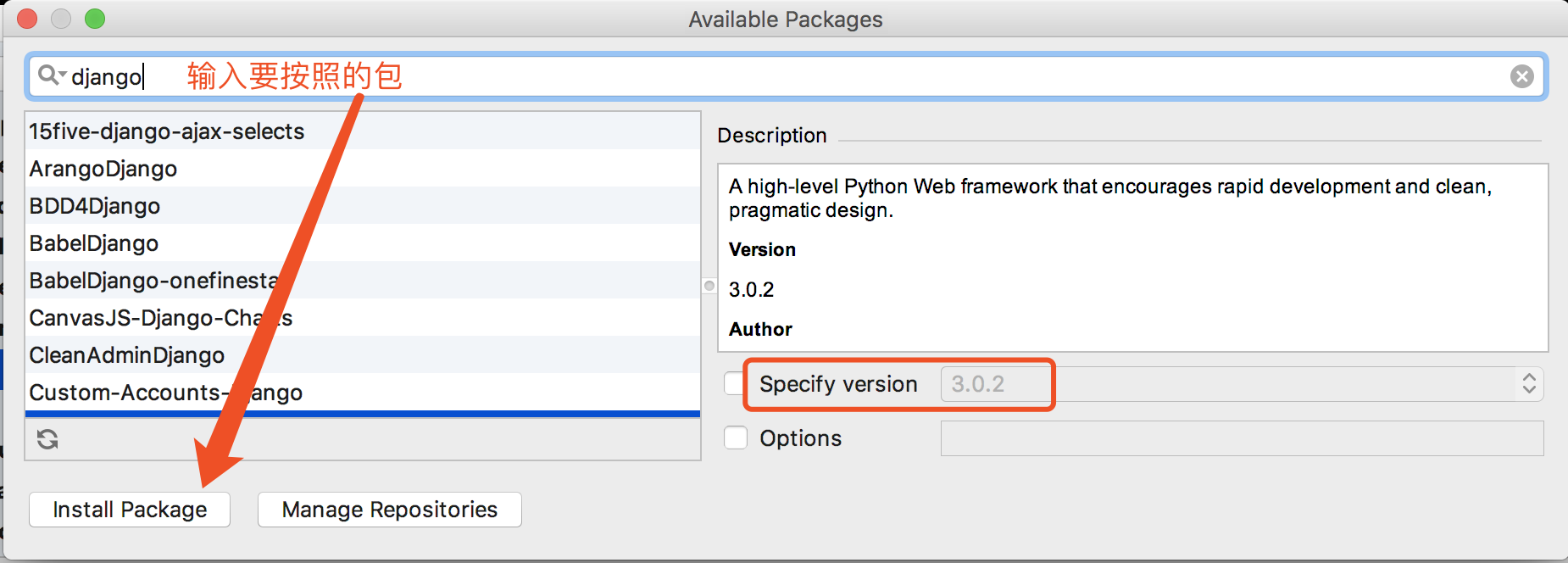Select the BDD4Django package
The image size is (1568, 563).
(363, 206)
